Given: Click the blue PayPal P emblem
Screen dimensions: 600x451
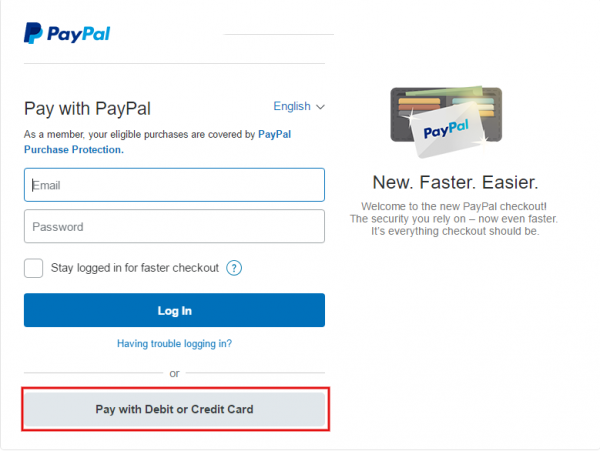Looking at the screenshot, I should [33, 33].
